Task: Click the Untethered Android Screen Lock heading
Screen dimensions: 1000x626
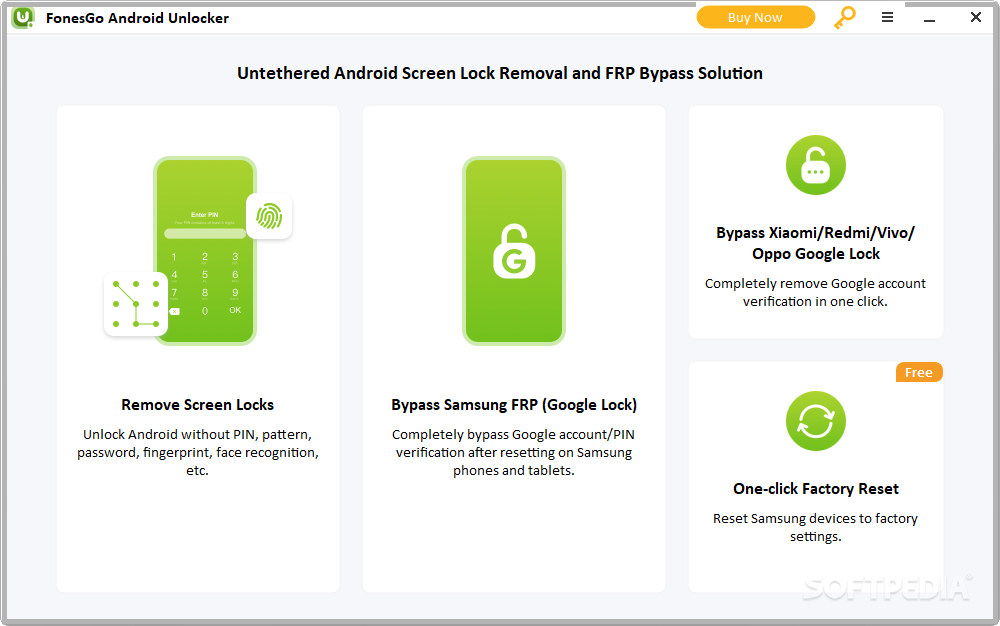Action: click(500, 73)
